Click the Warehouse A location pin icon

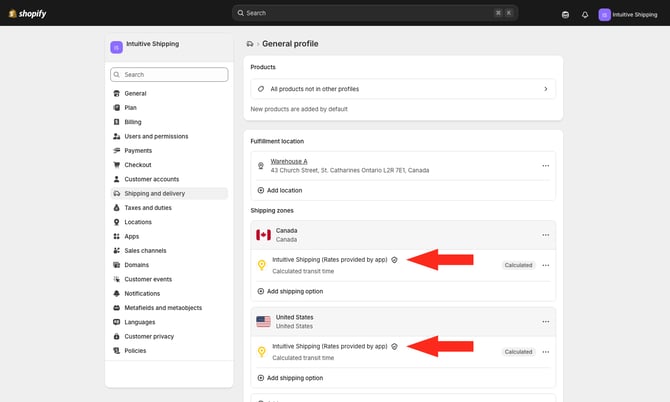coord(261,166)
